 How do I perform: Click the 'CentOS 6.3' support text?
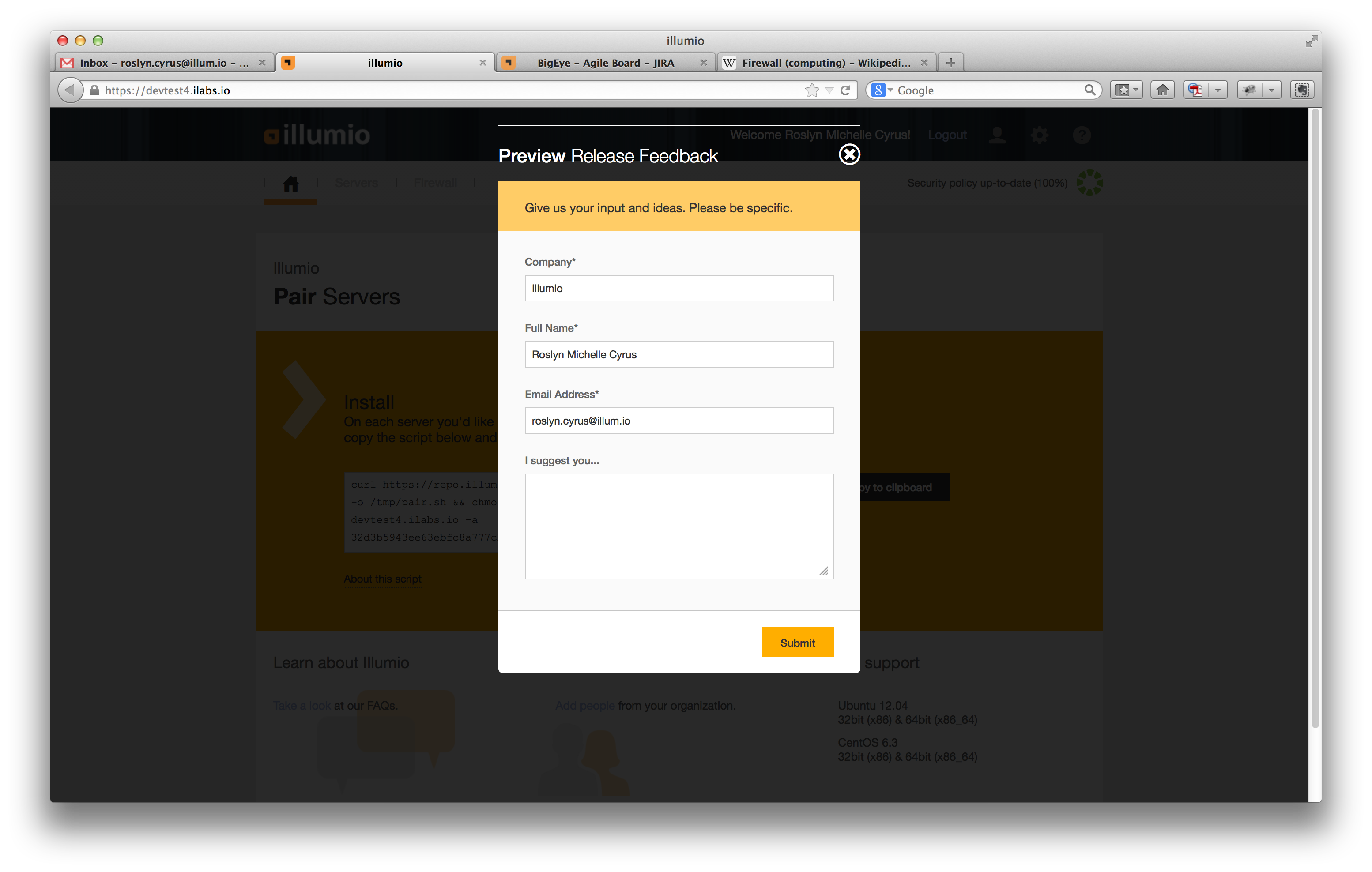click(867, 742)
